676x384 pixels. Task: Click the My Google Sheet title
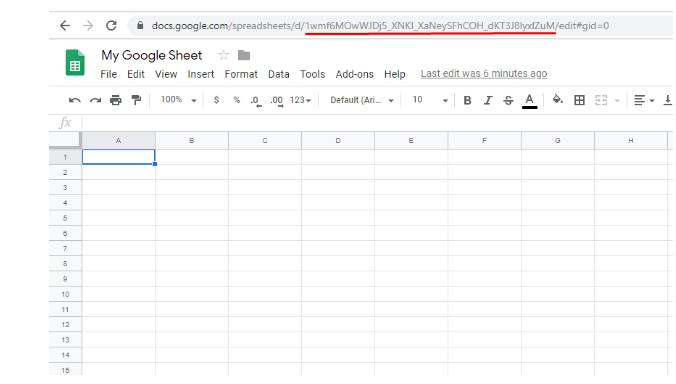[x=151, y=55]
